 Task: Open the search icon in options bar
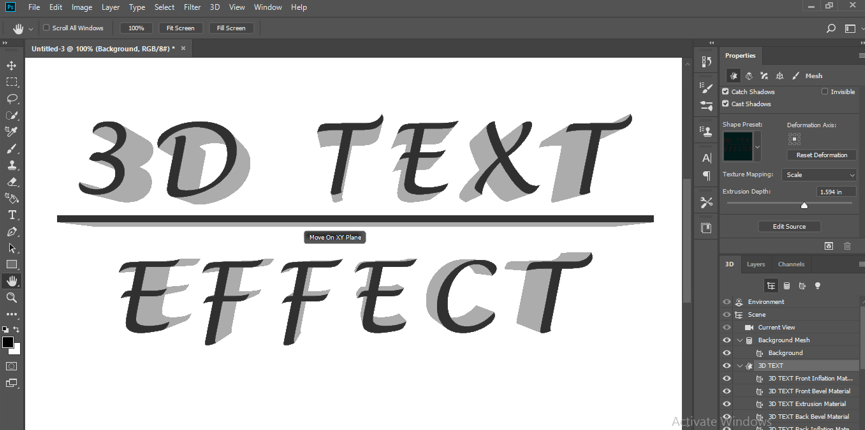(x=831, y=28)
